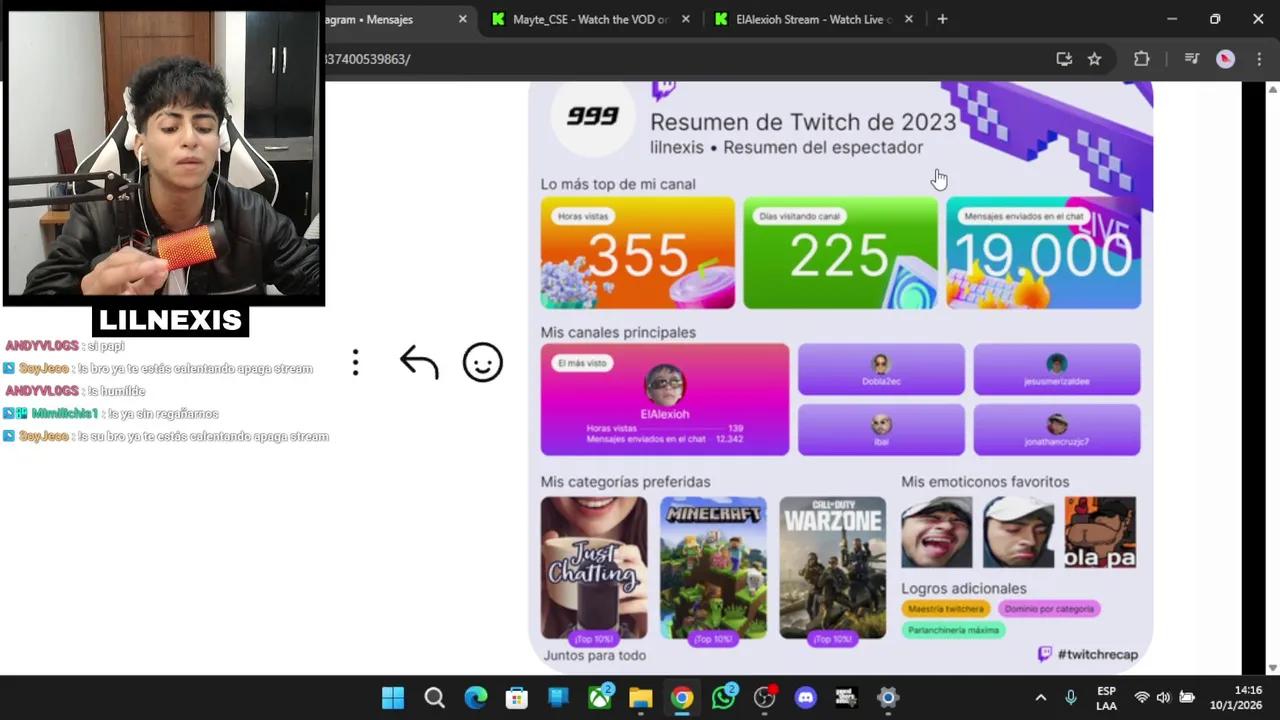Close the Instagram • Mensajes tab
Image resolution: width=1280 pixels, height=720 pixels.
[462, 19]
